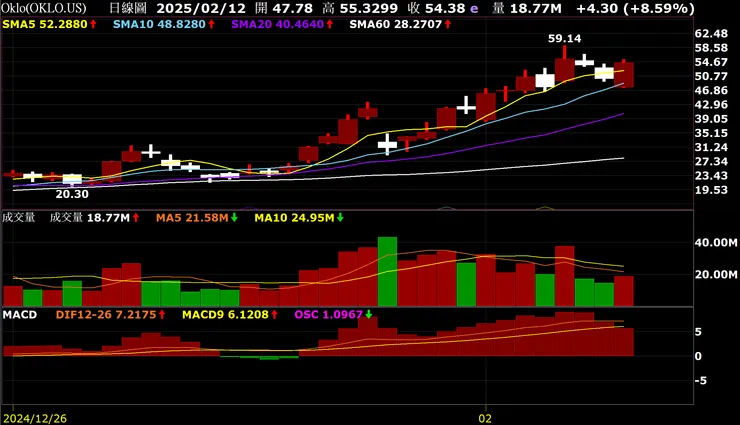Click the 成交量 18.77M volume reading
Viewport: 740px width, 425px height.
click(x=90, y=217)
